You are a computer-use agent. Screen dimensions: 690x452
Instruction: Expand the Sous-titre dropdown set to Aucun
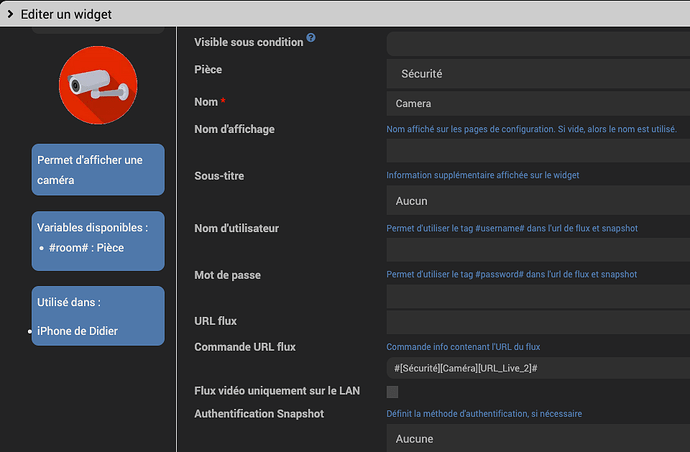tap(538, 201)
